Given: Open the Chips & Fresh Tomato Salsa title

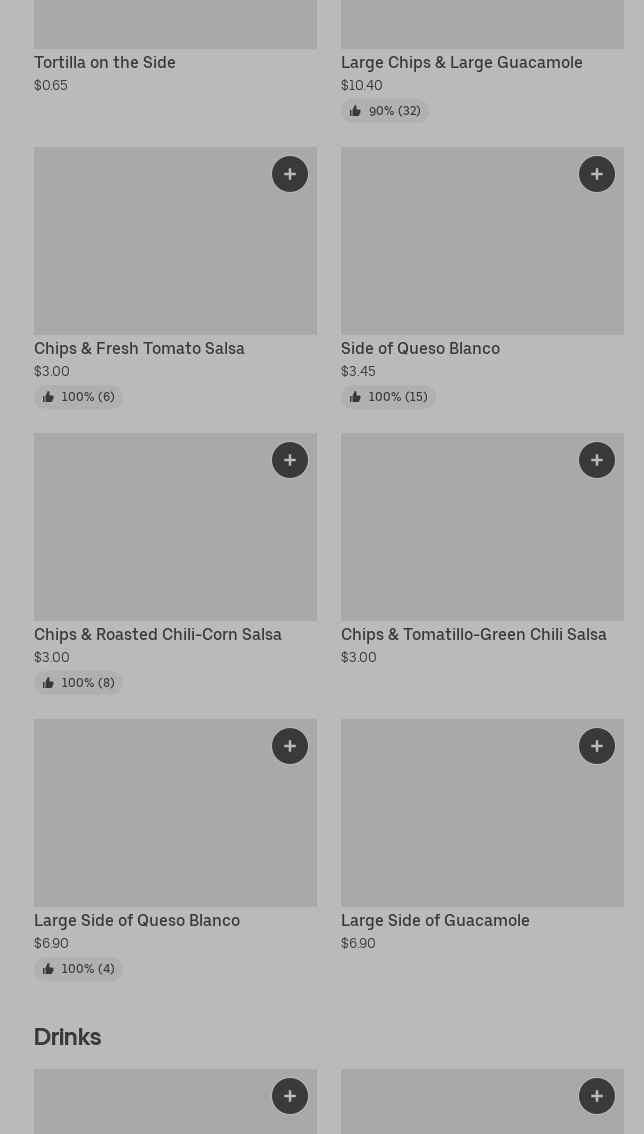Looking at the screenshot, I should click(x=139, y=348).
